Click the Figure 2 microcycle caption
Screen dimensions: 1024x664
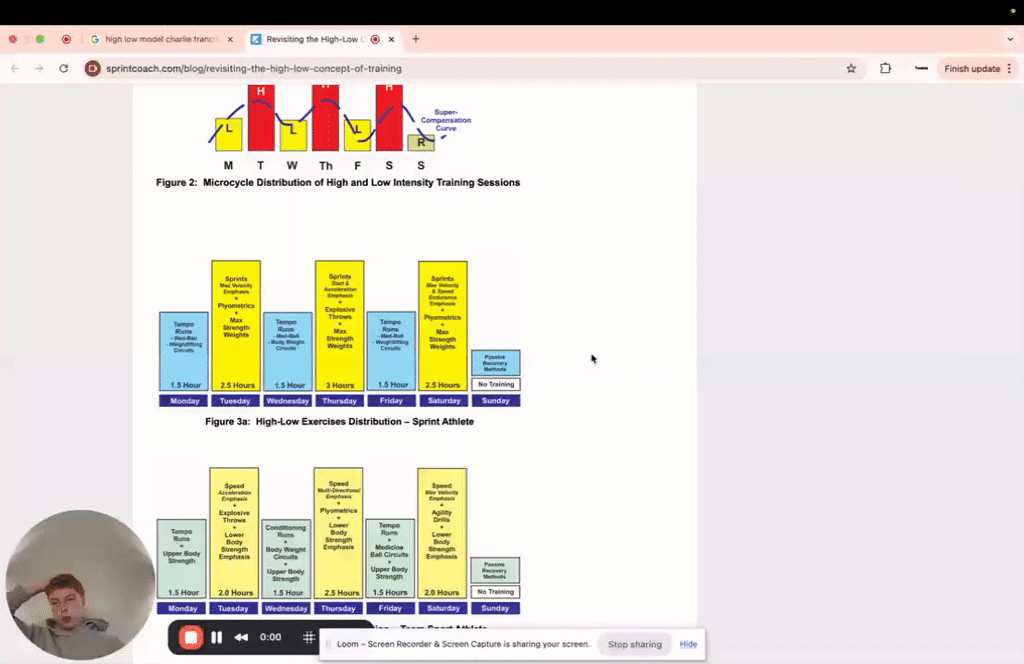pos(338,183)
